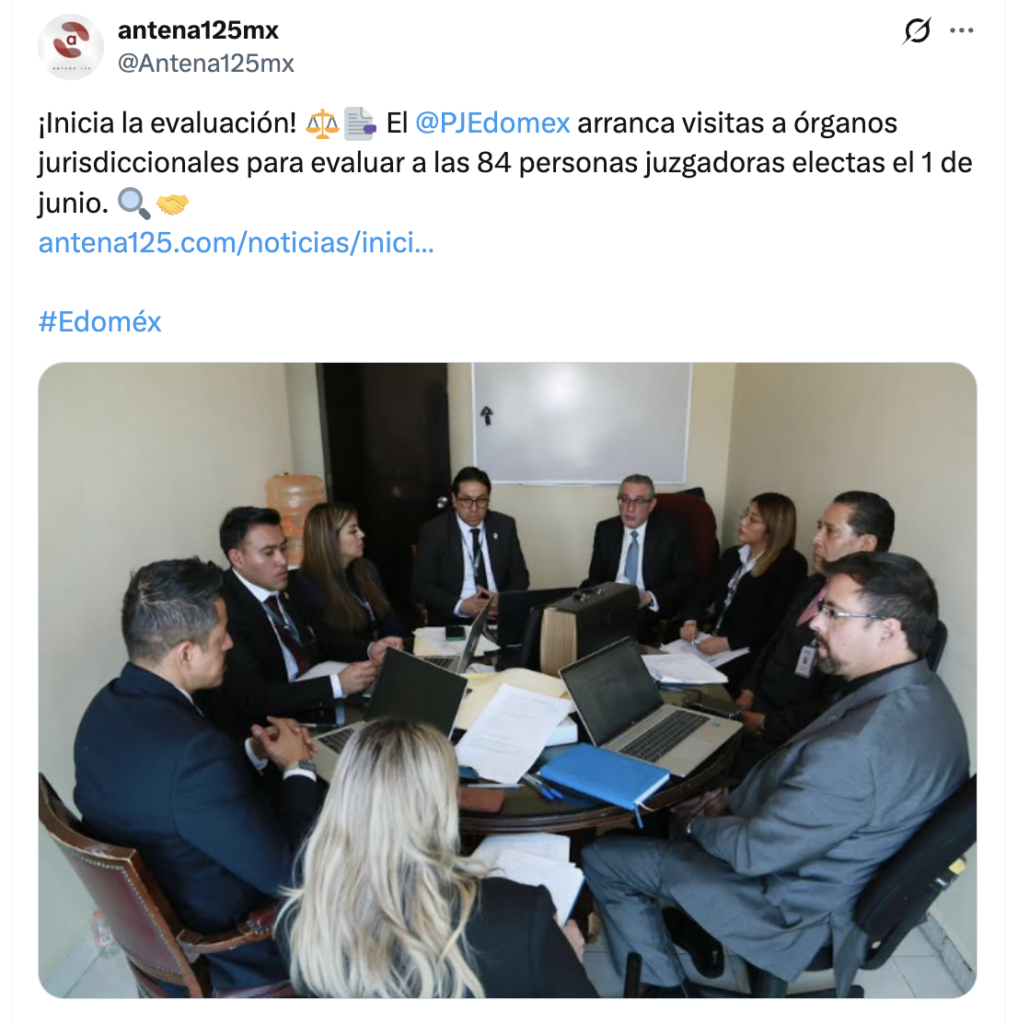Open the three-dot more options menu
This screenshot has width=1018, height=1024.
(x=962, y=31)
